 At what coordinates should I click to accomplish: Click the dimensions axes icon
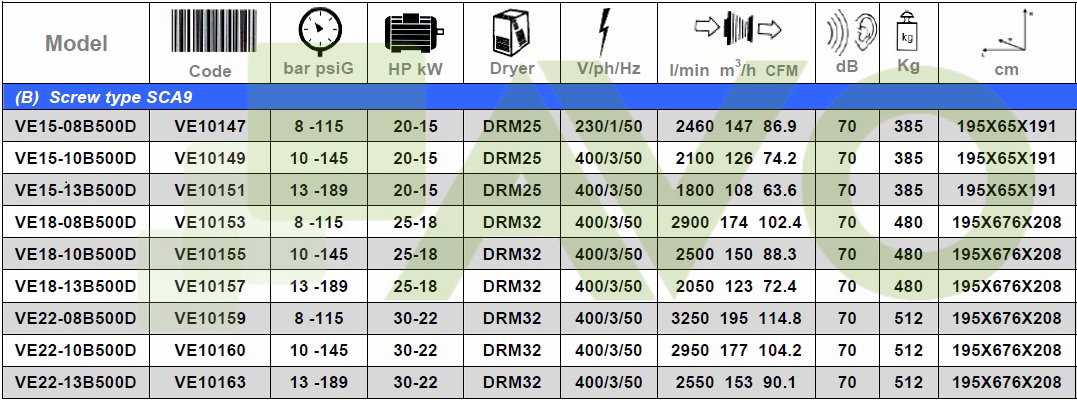[x=1006, y=32]
